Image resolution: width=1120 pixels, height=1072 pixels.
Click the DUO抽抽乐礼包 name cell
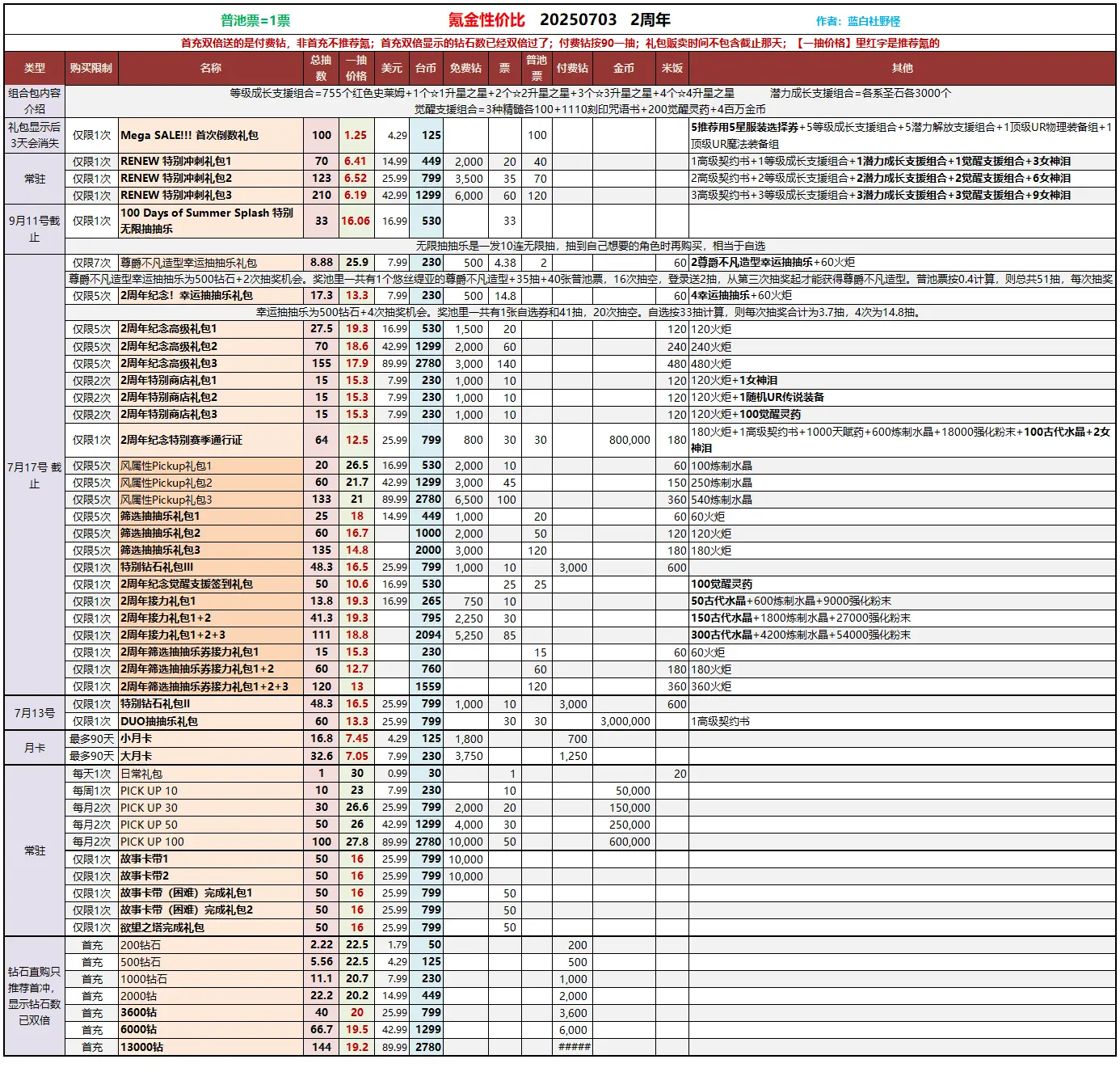(x=211, y=722)
